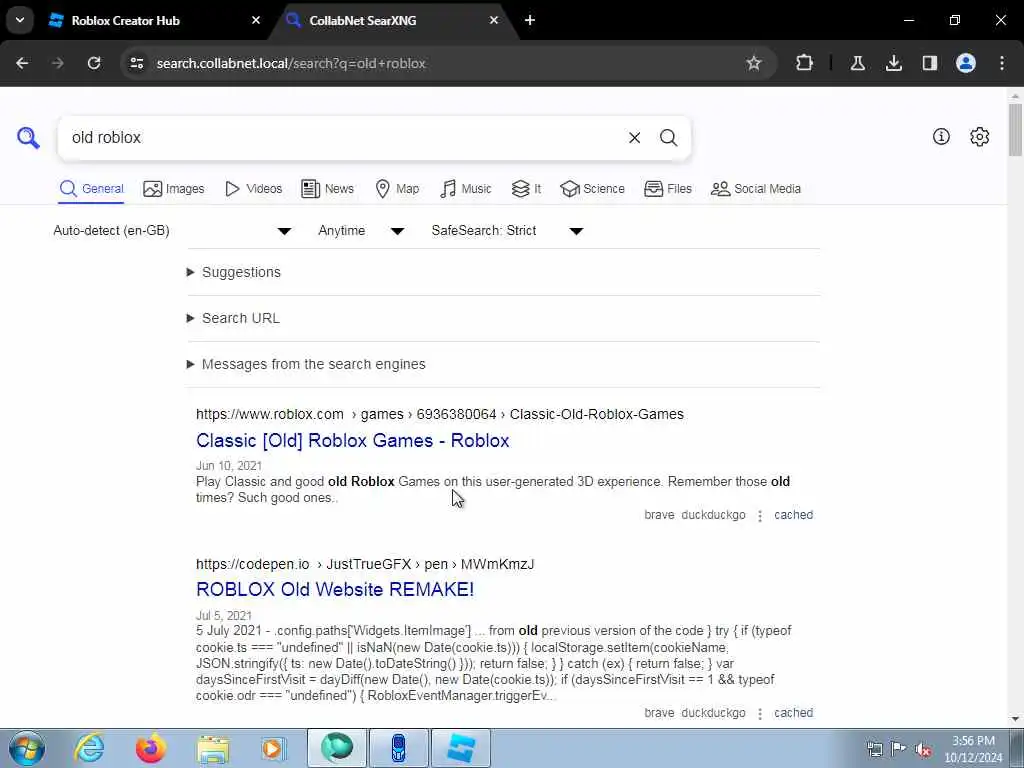Screen dimensions: 1024x768
Task: Open options dots of the codepen result
Action: tap(760, 714)
